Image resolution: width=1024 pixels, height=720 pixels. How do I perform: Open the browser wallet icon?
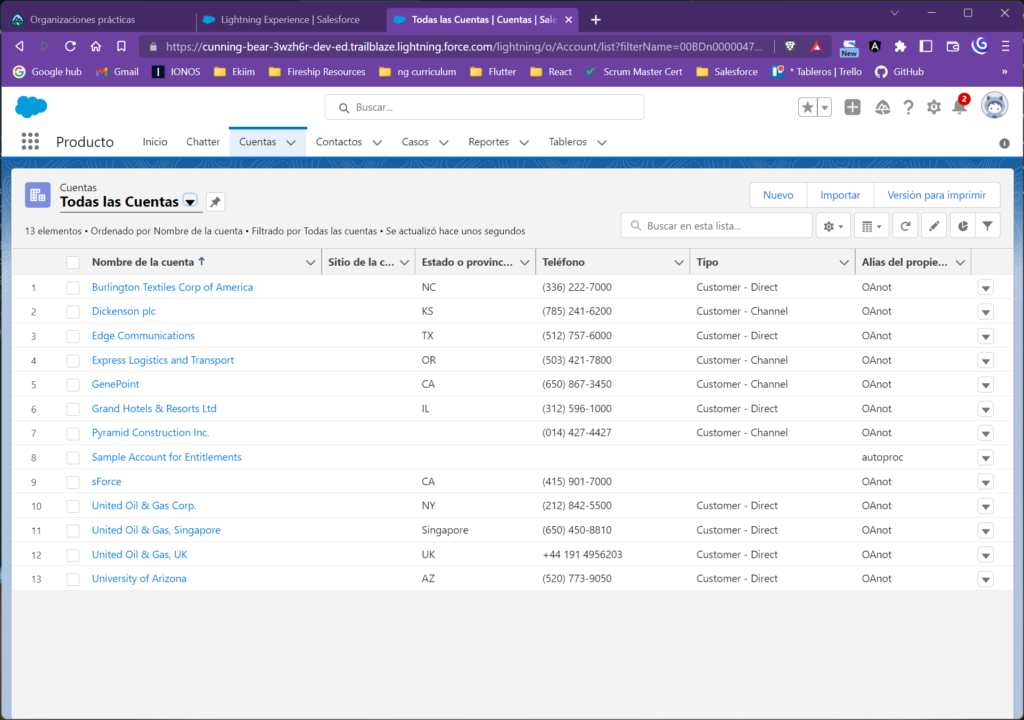tap(953, 46)
